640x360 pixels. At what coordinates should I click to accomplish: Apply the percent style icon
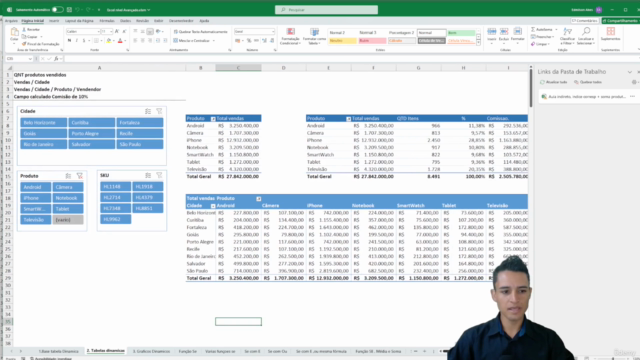click(249, 40)
